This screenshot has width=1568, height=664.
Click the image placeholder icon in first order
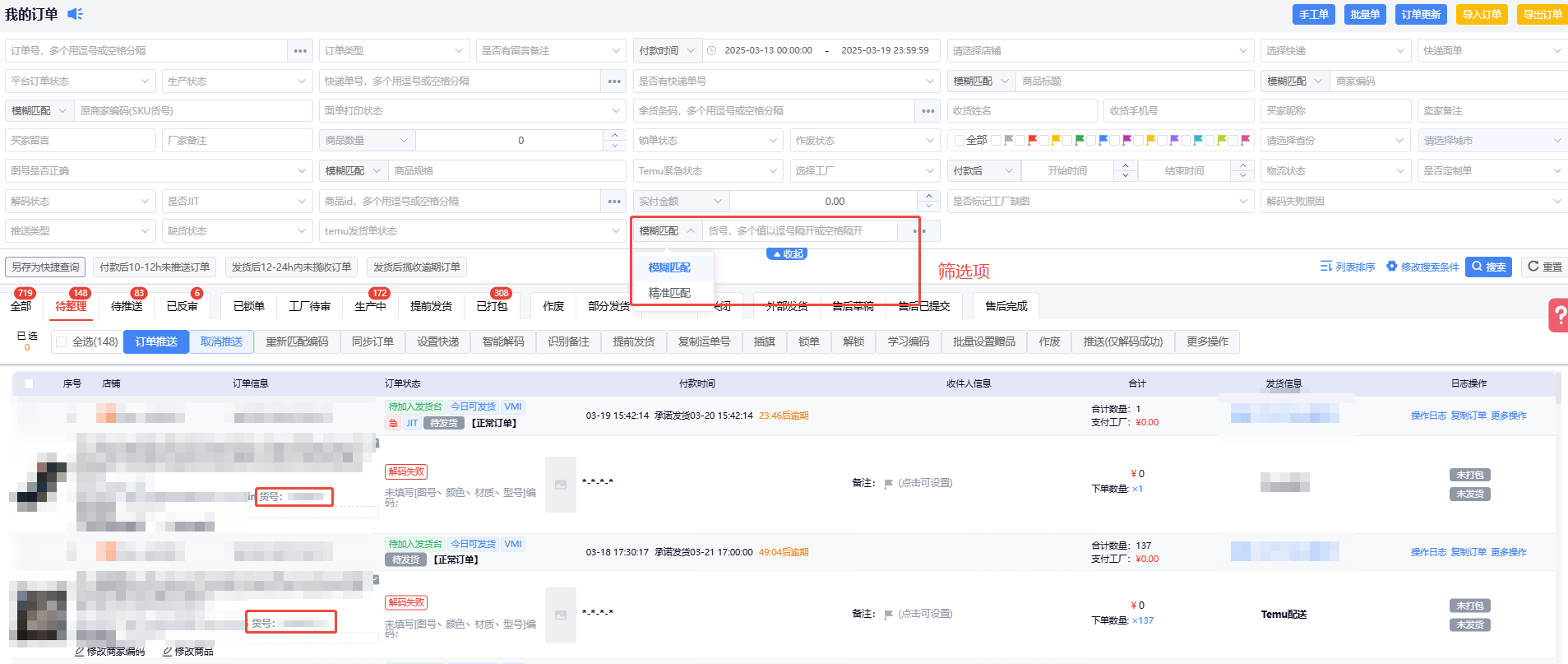561,485
